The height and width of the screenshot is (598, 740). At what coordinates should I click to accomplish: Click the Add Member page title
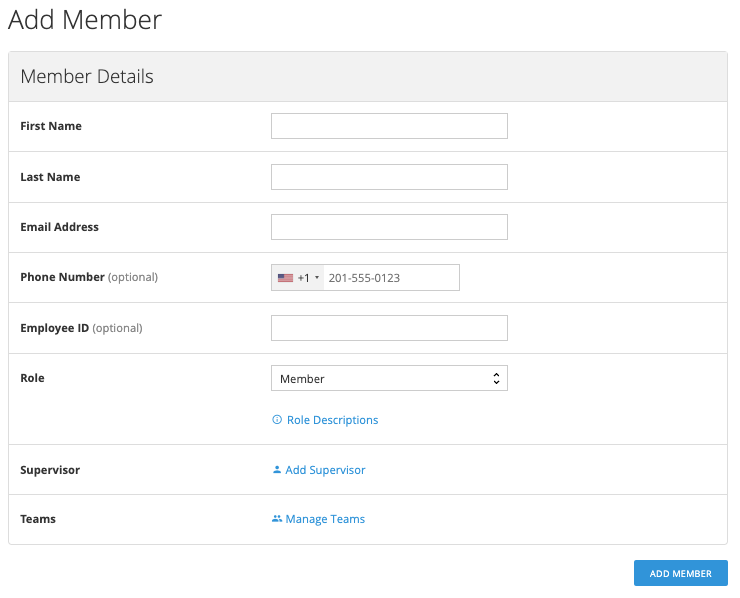85,20
